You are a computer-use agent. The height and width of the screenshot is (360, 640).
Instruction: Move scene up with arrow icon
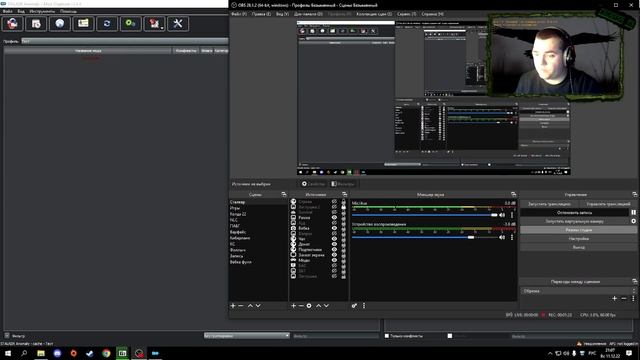tap(250, 306)
